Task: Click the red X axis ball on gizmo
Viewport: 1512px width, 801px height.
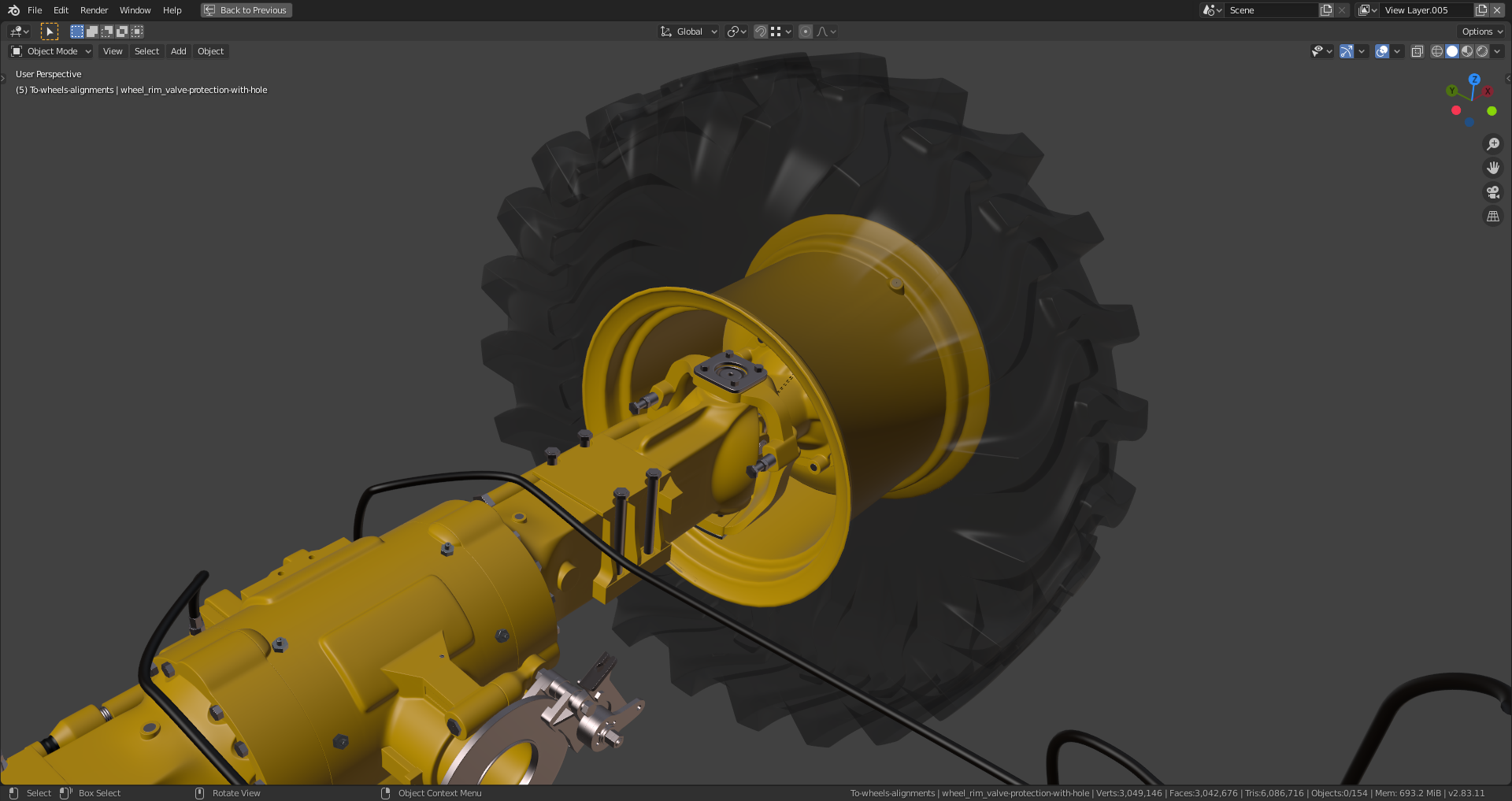Action: 1488,91
